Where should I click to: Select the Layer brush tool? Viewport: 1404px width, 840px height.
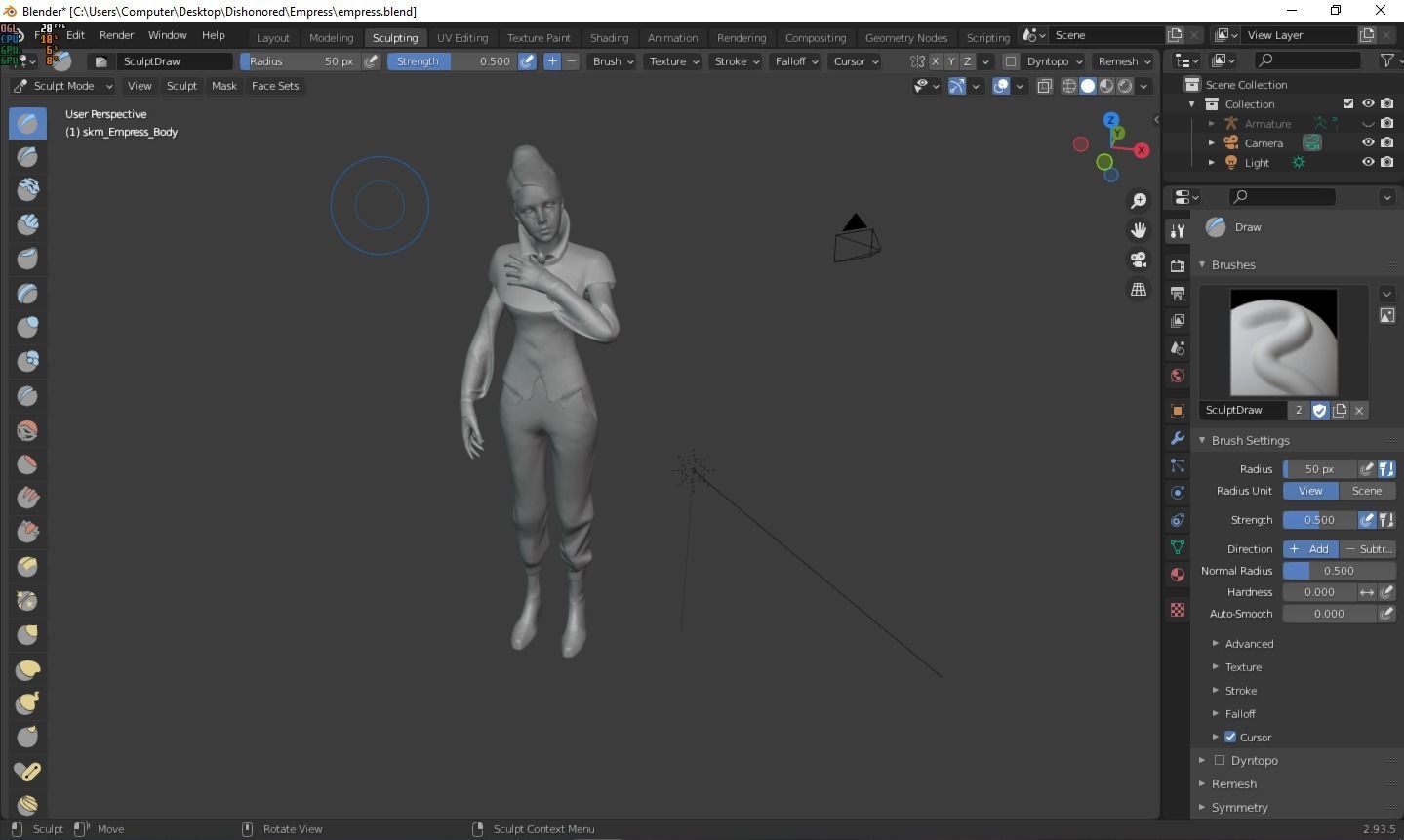click(x=27, y=293)
